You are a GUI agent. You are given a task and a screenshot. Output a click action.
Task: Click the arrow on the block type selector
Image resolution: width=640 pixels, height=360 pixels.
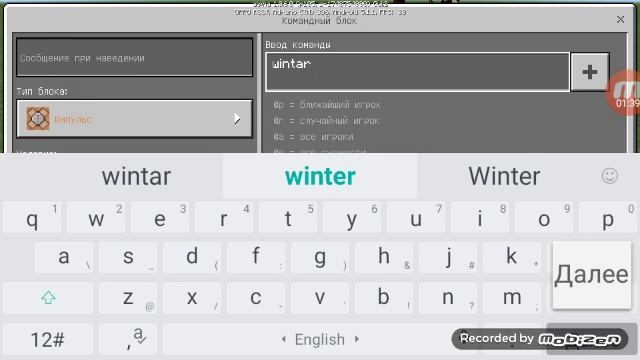point(237,119)
